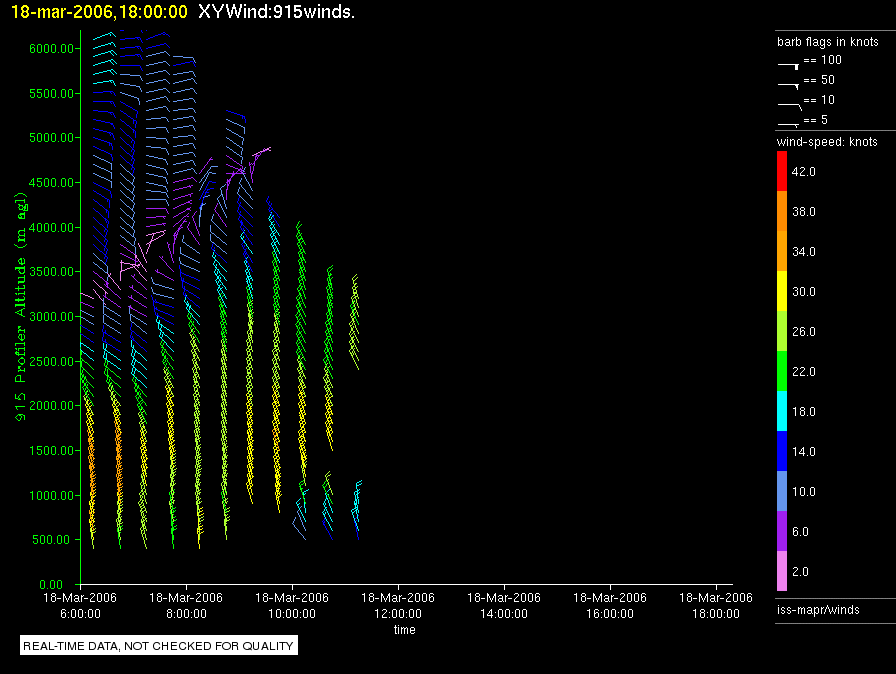Click the 0.00 altitude tick label
This screenshot has height=674, width=896.
click(x=51, y=584)
